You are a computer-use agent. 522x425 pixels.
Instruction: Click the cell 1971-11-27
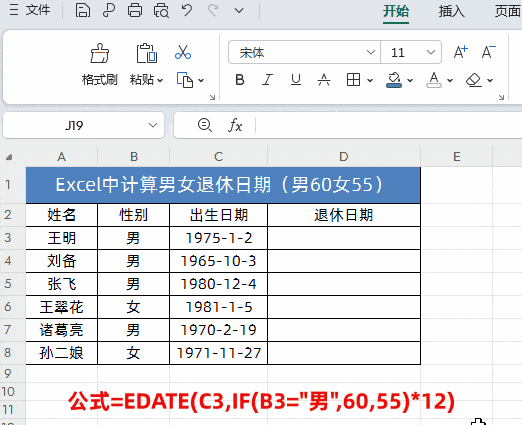click(218, 353)
